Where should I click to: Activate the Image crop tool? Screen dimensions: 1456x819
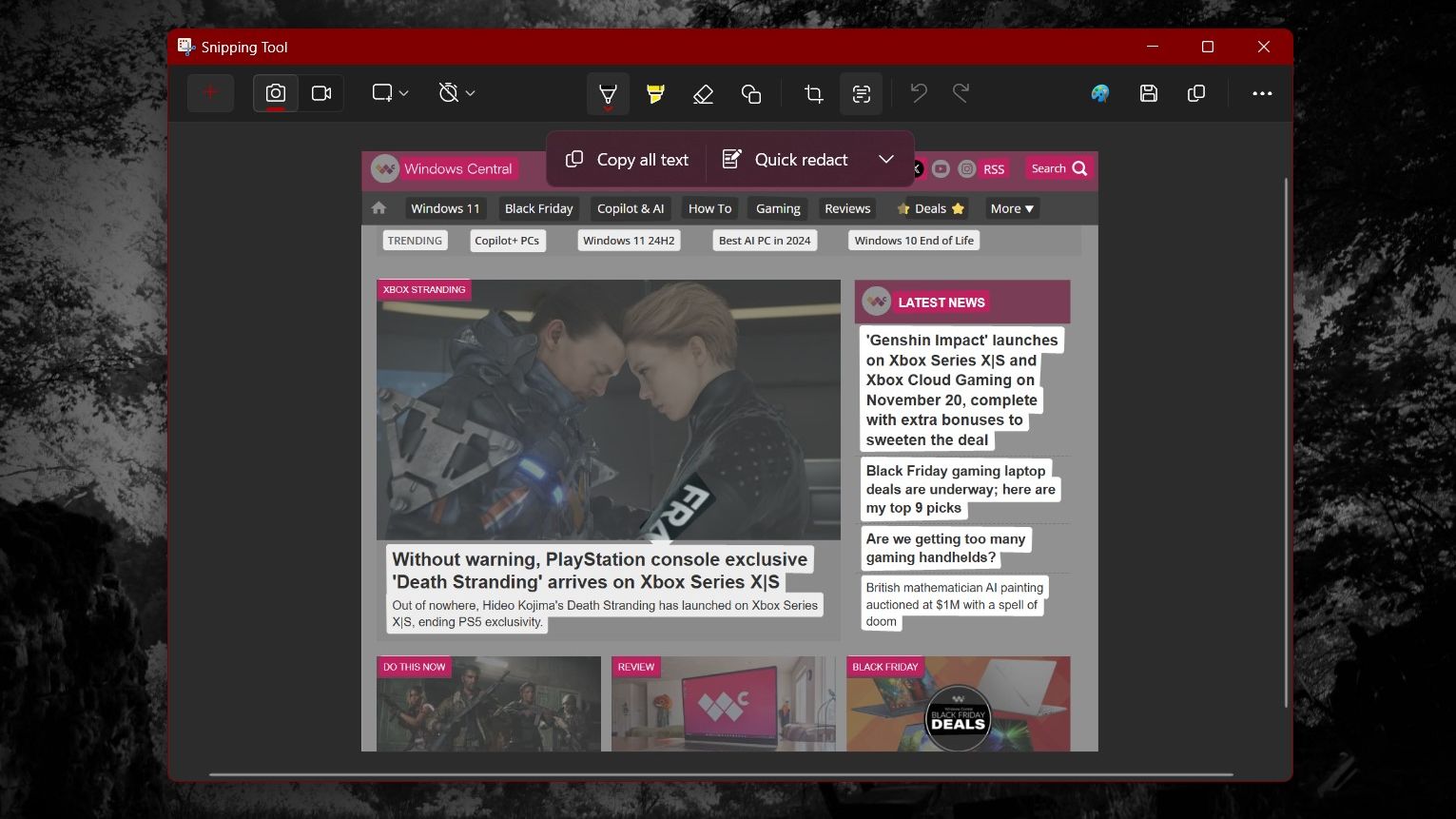click(x=813, y=93)
